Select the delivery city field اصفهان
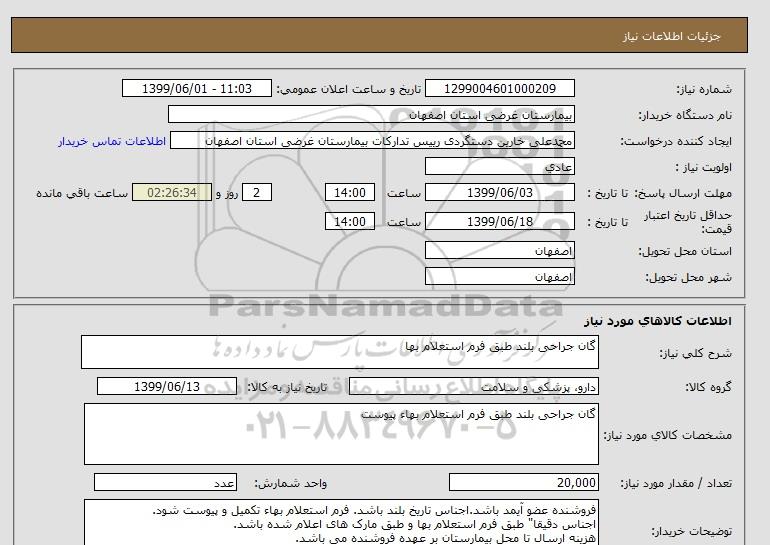This screenshot has height=545, width=770. pyautogui.click(x=500, y=276)
